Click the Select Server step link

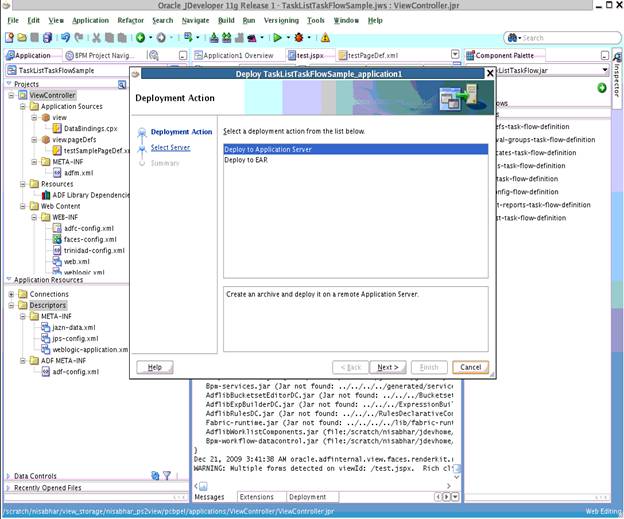pyautogui.click(x=172, y=148)
